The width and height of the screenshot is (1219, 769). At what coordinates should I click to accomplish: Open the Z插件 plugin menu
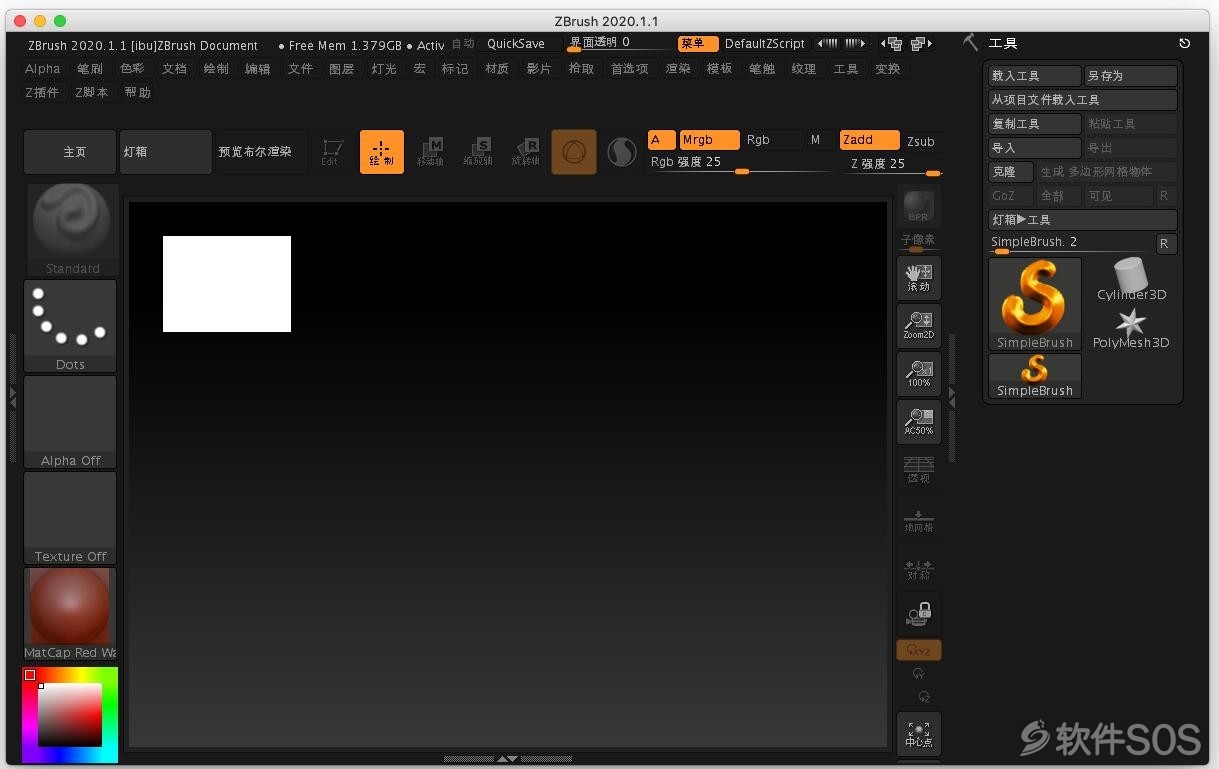coord(42,92)
